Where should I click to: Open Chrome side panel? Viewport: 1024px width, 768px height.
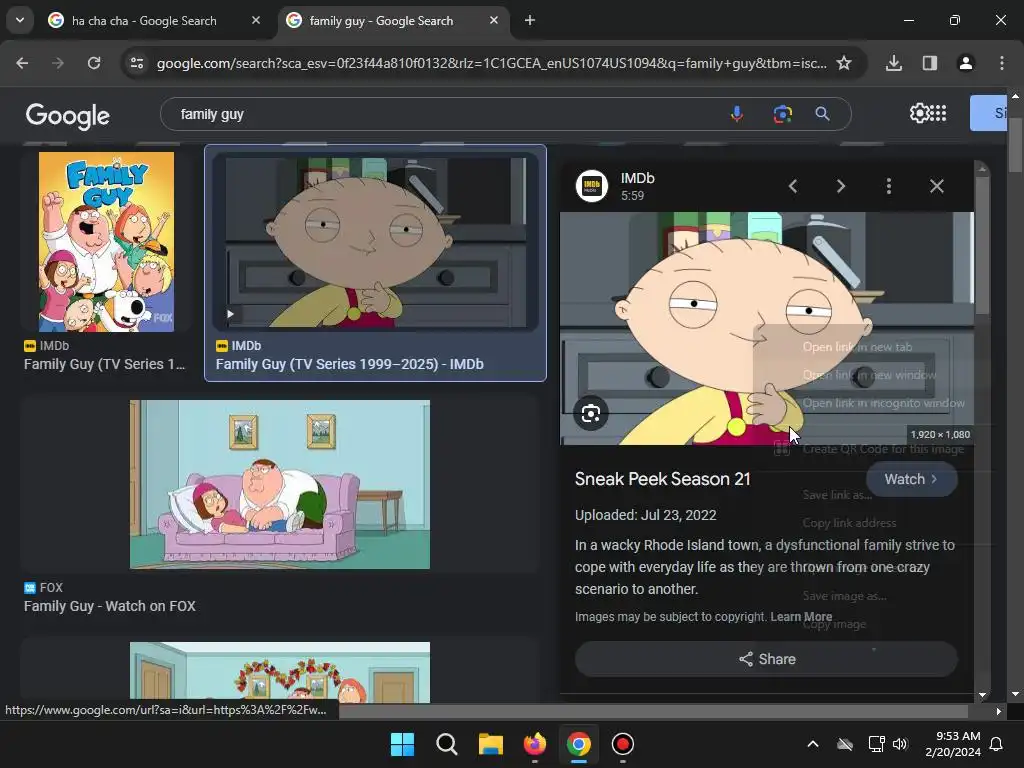(x=929, y=63)
